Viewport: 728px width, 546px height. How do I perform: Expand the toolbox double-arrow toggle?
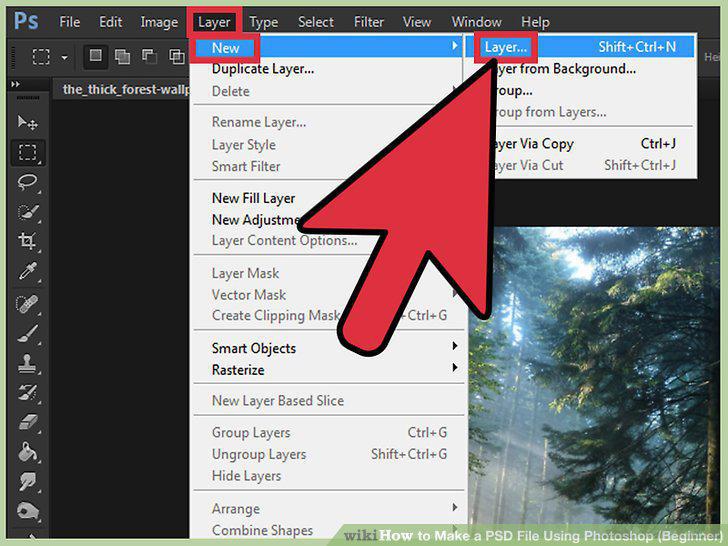click(15, 84)
